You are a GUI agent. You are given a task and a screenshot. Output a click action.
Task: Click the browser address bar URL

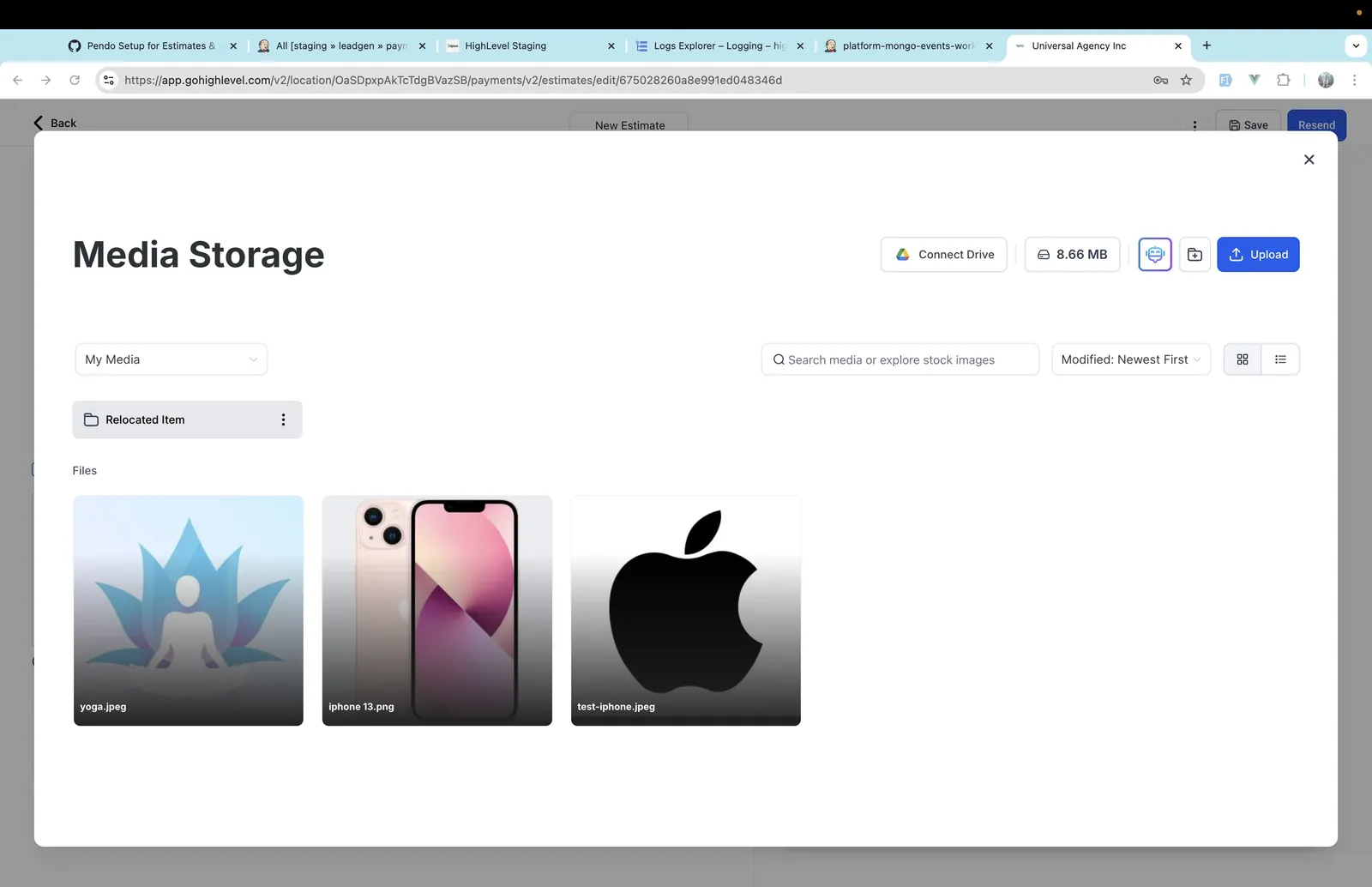point(453,80)
